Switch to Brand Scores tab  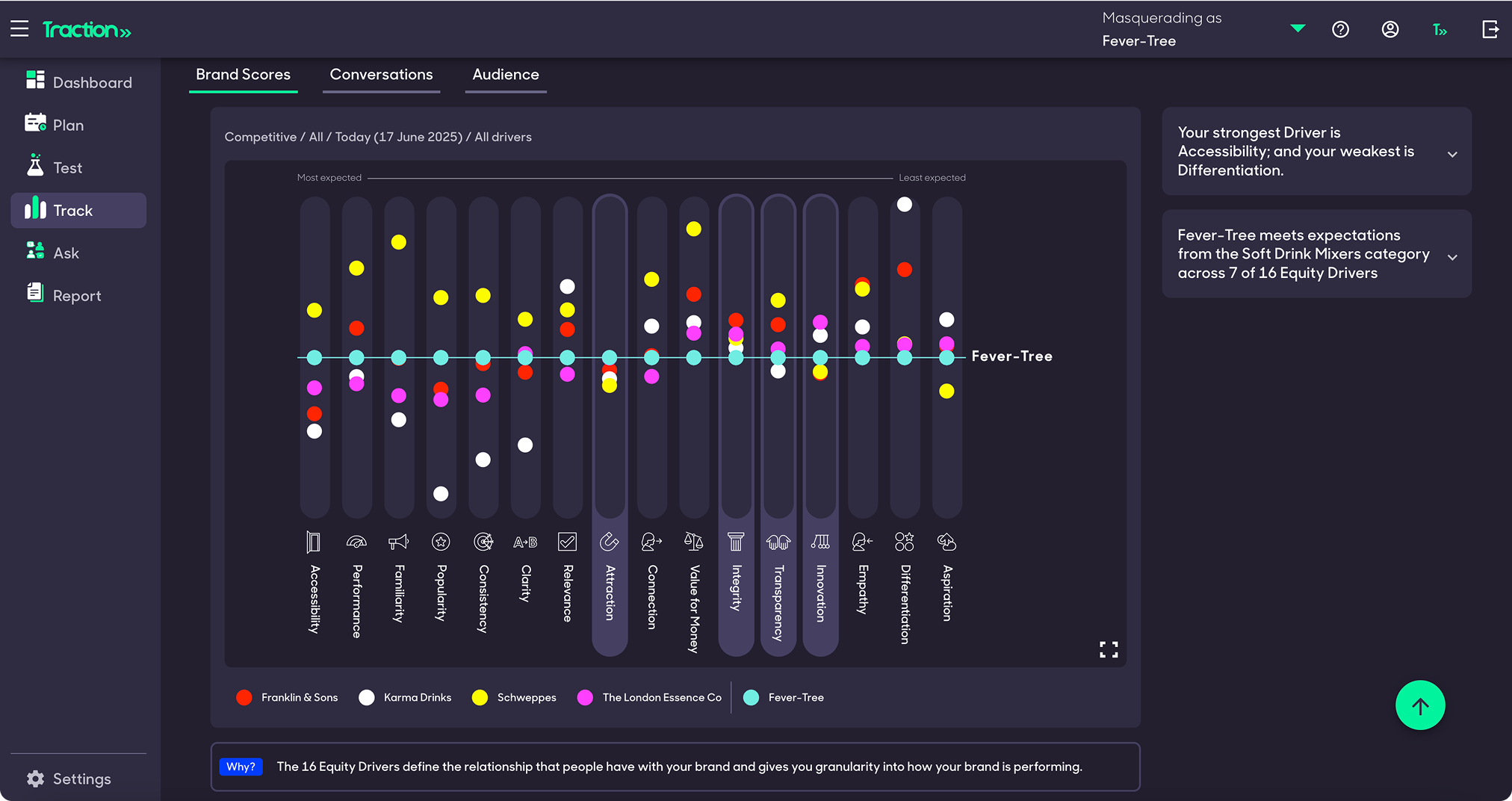point(243,75)
